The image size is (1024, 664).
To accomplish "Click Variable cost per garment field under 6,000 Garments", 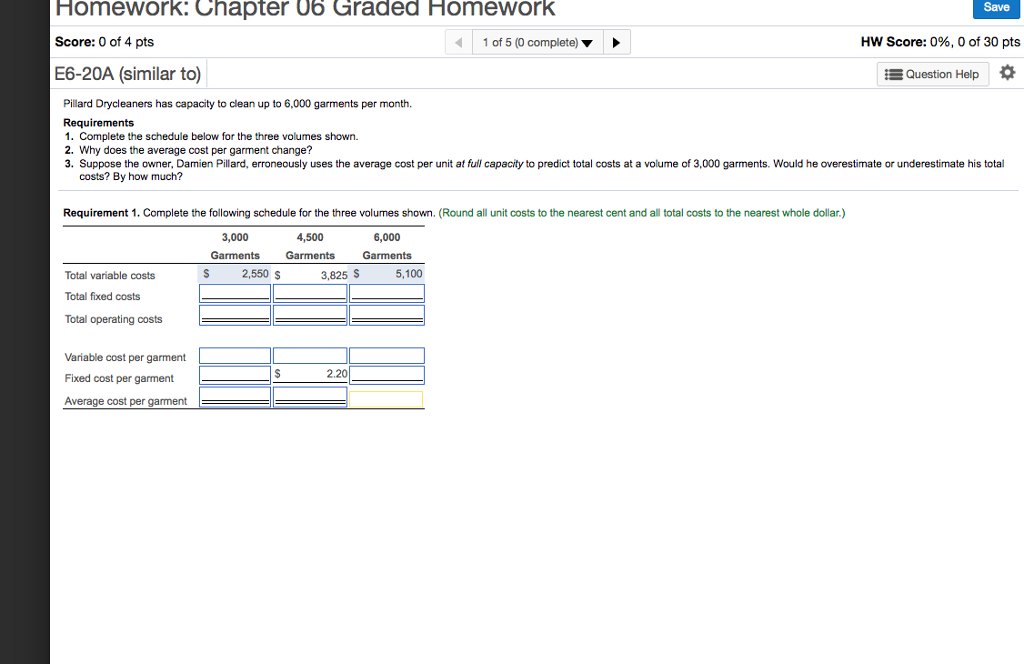I will tap(387, 355).
